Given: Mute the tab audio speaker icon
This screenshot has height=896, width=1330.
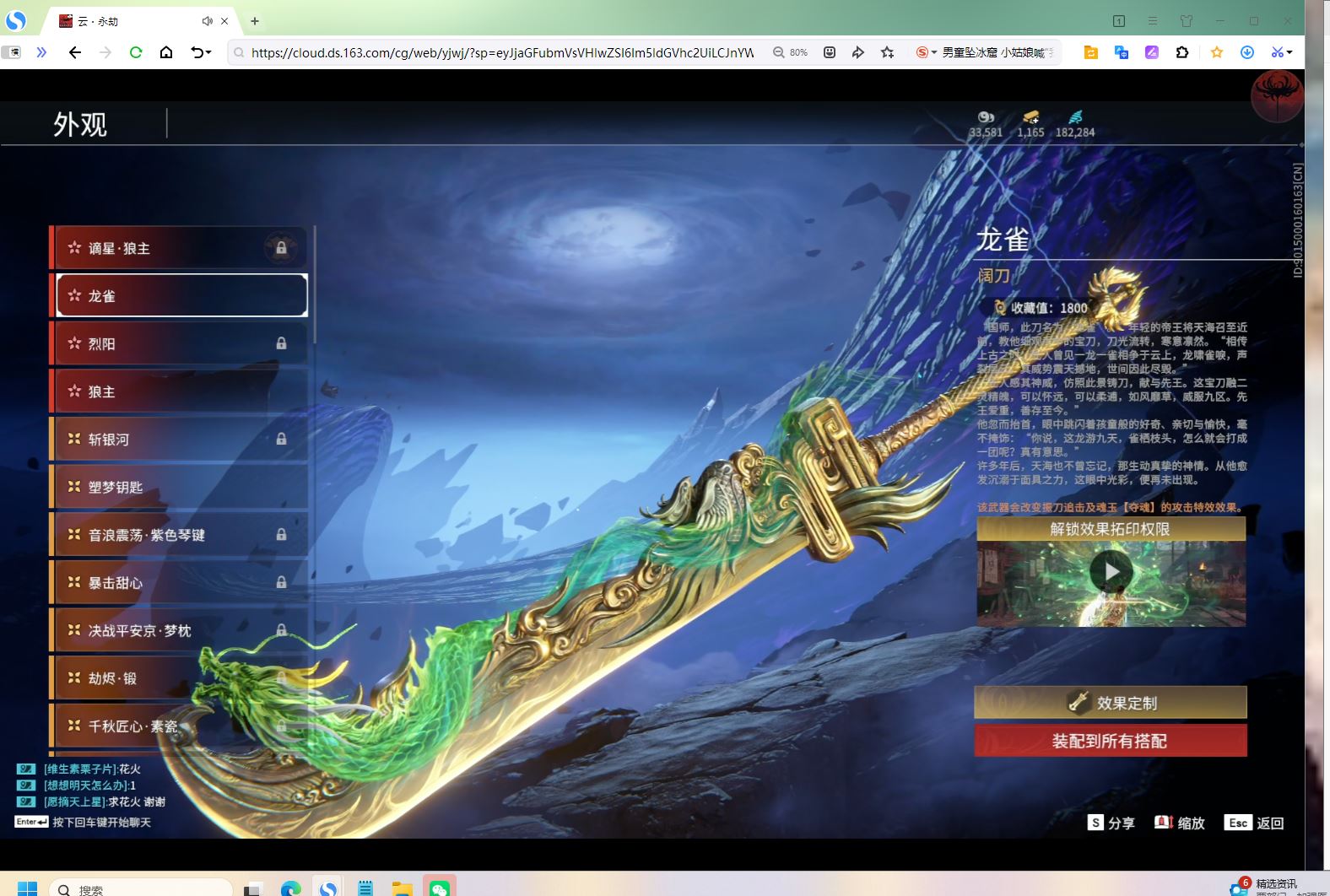Looking at the screenshot, I should click(x=207, y=21).
